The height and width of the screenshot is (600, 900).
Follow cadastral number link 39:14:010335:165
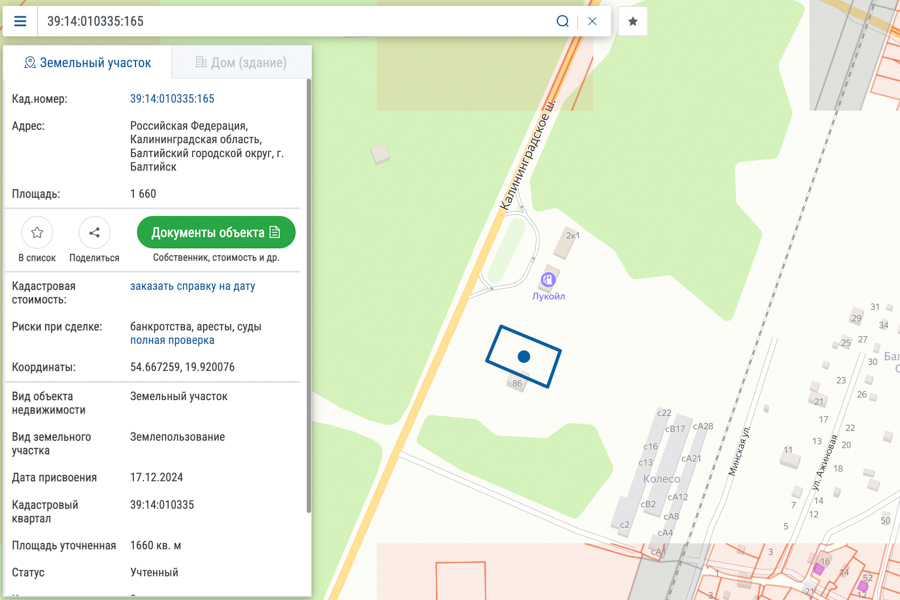(172, 99)
